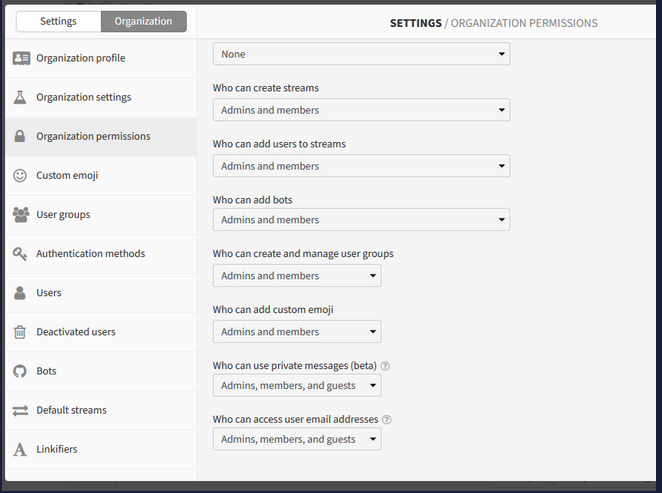Click the Organization profile card icon

pos(21,58)
